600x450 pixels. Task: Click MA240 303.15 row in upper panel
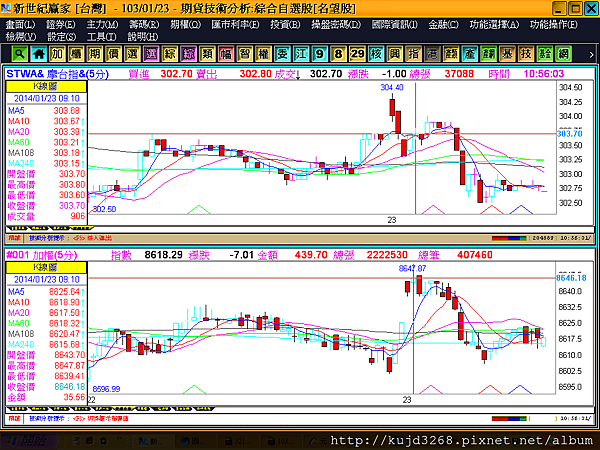click(x=46, y=163)
